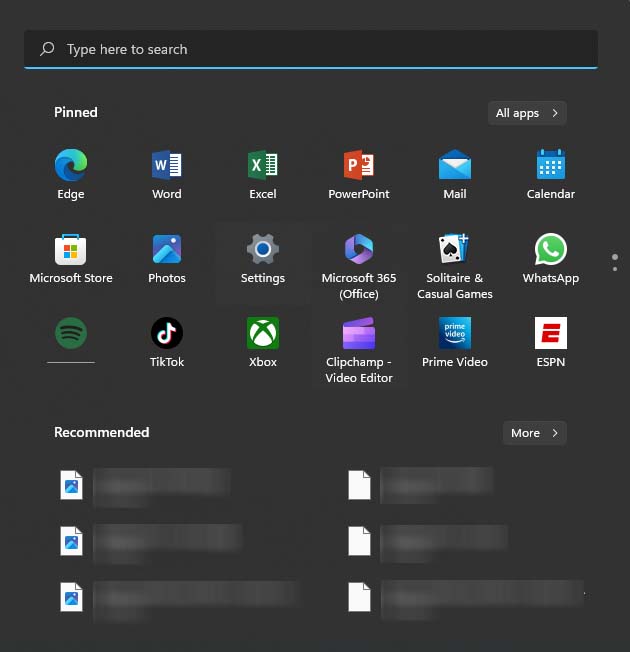Launch Word from the pinned apps
The height and width of the screenshot is (652, 630).
(167, 166)
